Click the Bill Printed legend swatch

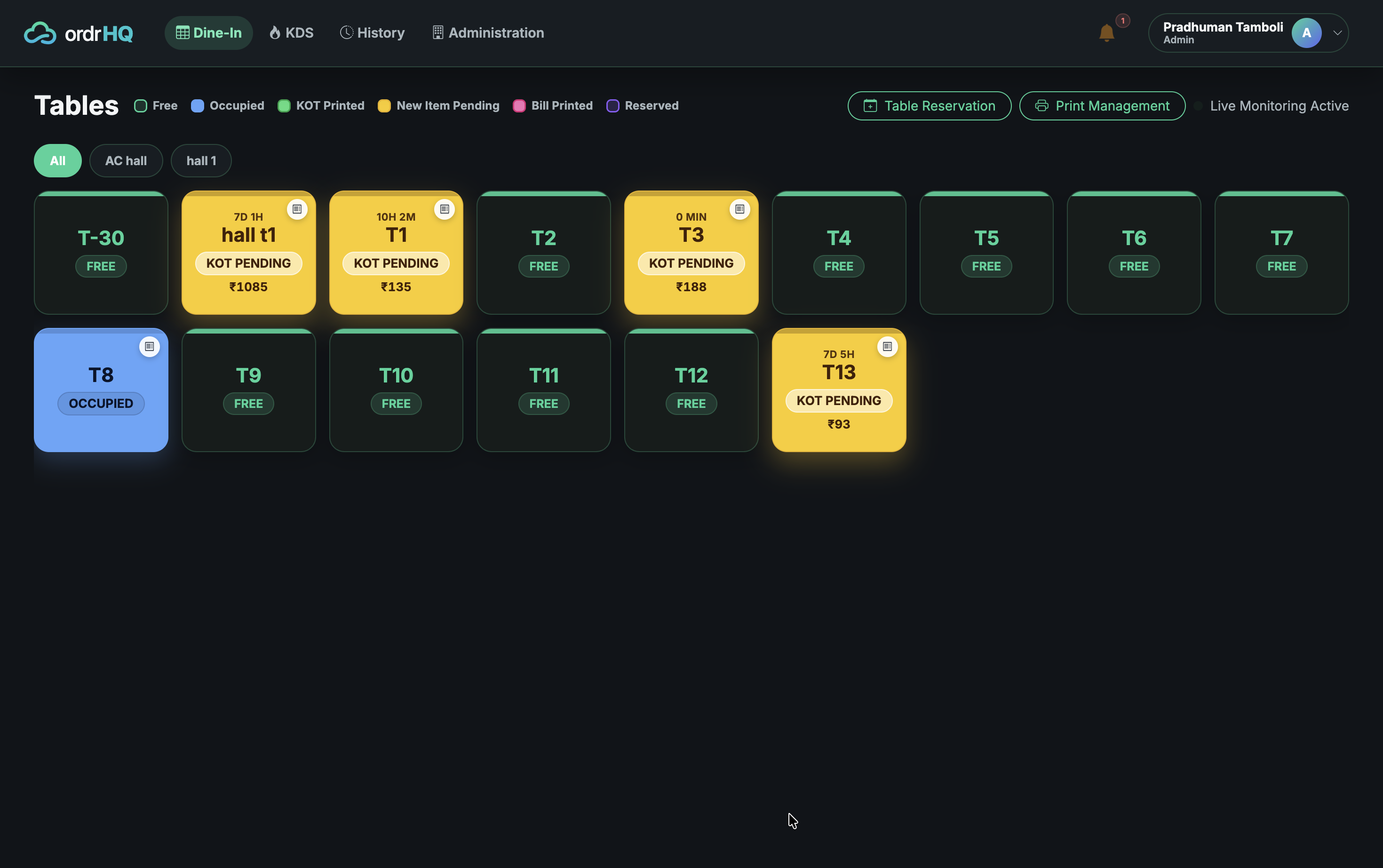(519, 106)
